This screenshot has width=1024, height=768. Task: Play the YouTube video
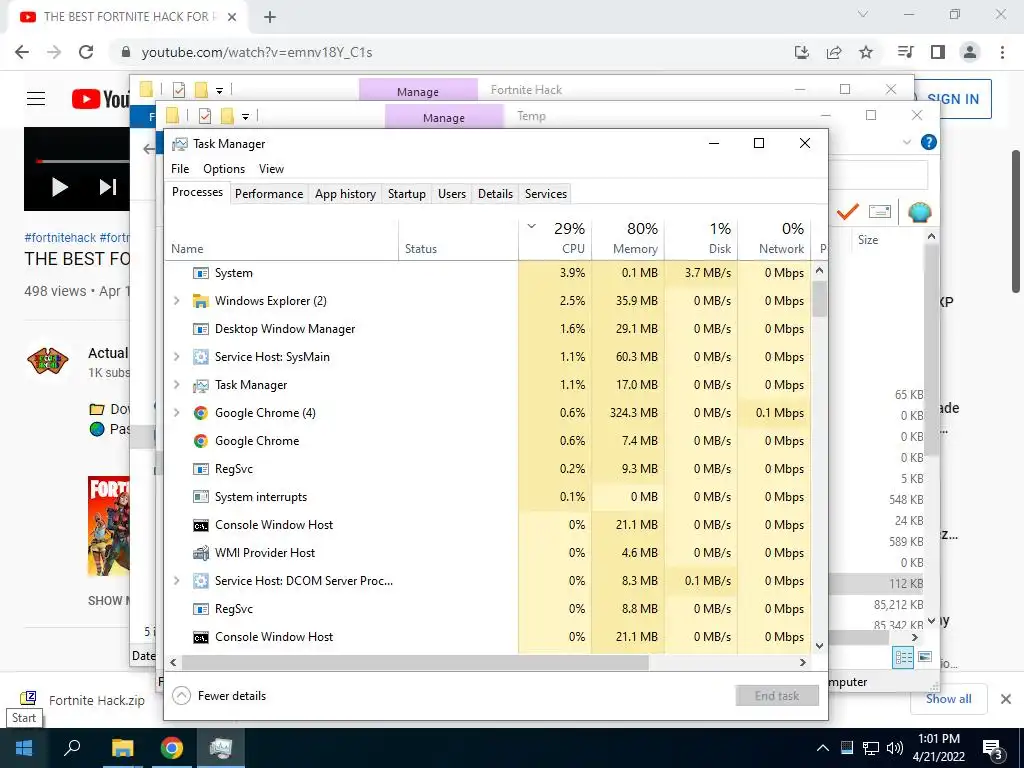pos(59,187)
